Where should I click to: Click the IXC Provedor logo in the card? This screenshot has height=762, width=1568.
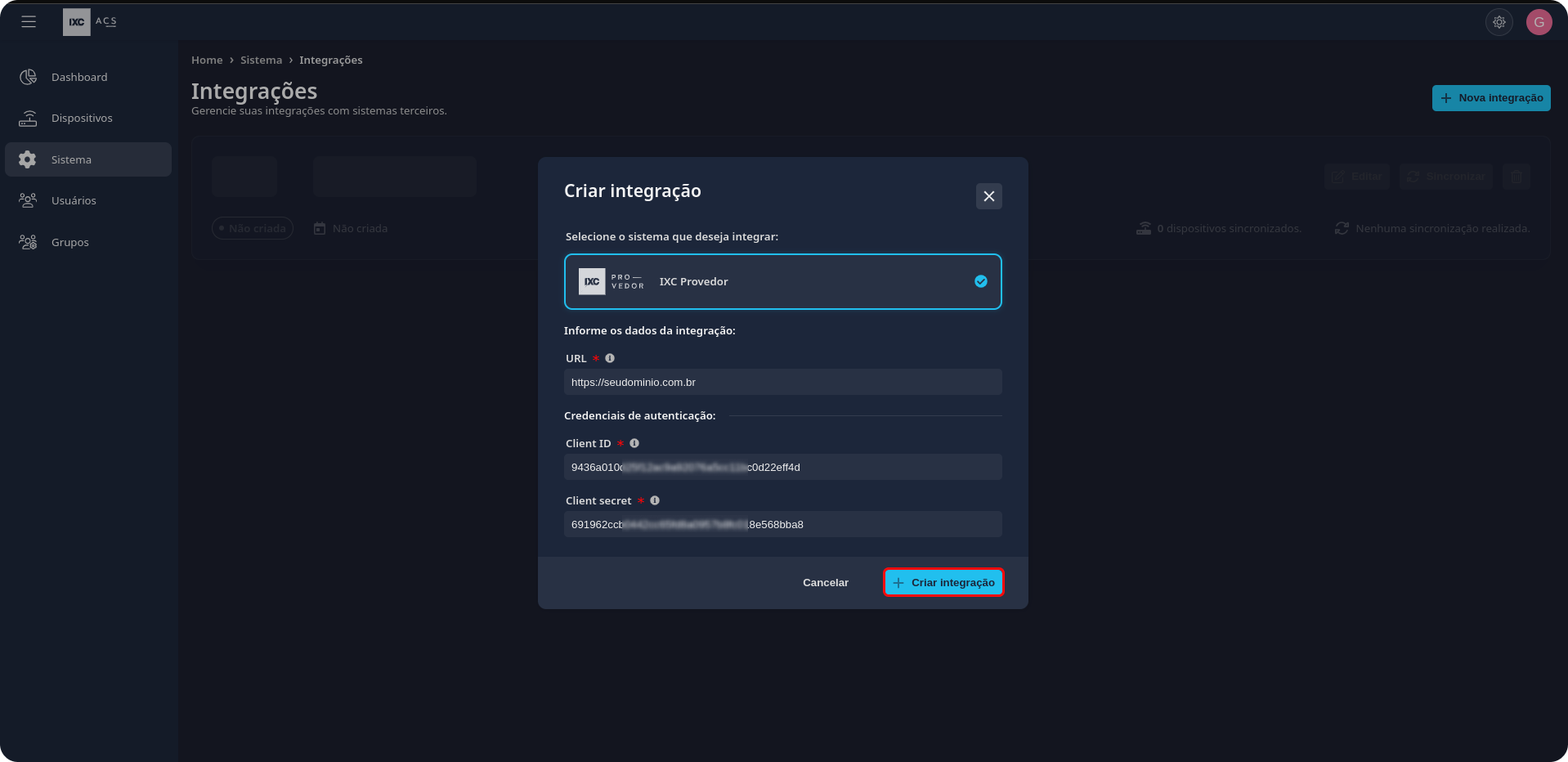[612, 281]
